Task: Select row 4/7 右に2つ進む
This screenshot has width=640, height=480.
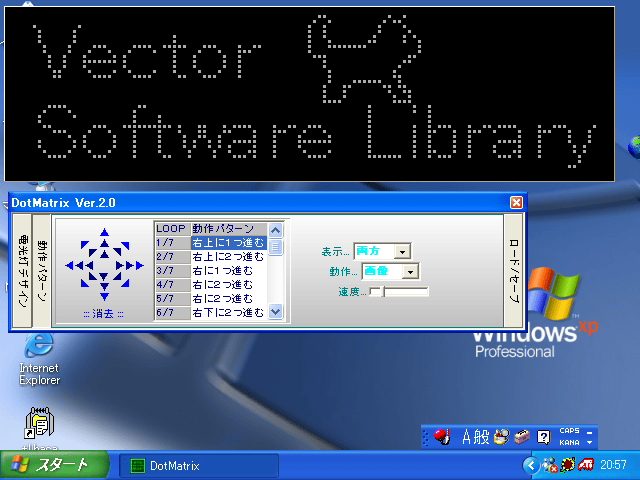Action: (211, 284)
